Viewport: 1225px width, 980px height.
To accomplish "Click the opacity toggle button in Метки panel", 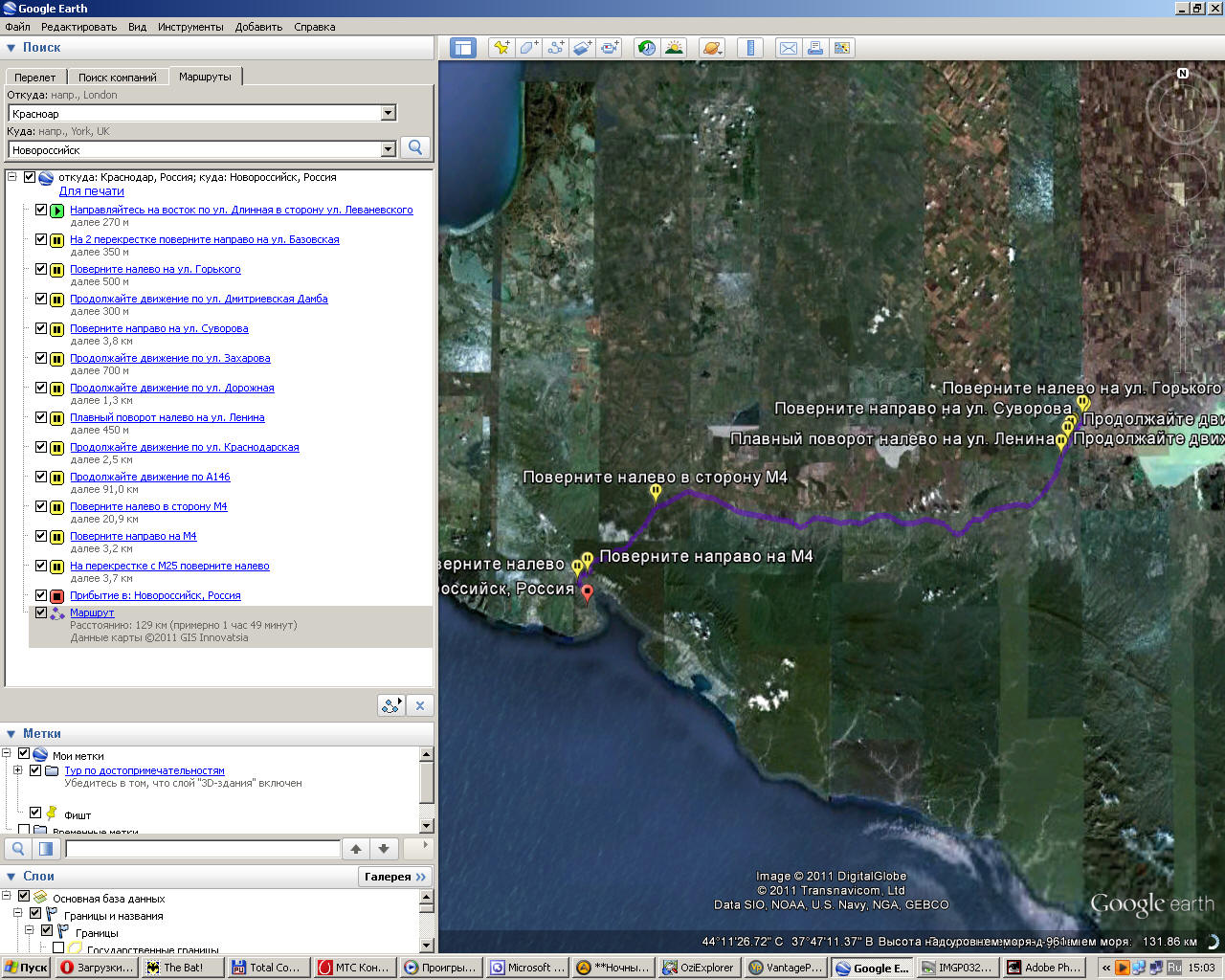I will tap(45, 849).
